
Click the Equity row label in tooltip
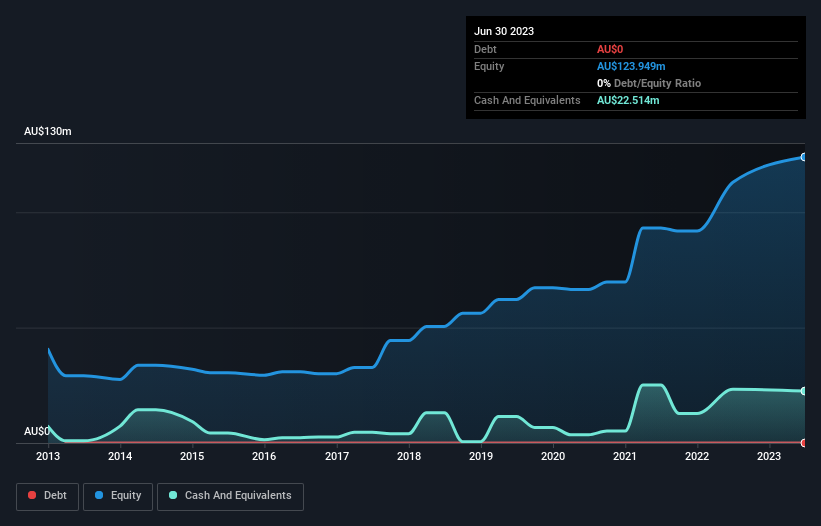tap(489, 66)
